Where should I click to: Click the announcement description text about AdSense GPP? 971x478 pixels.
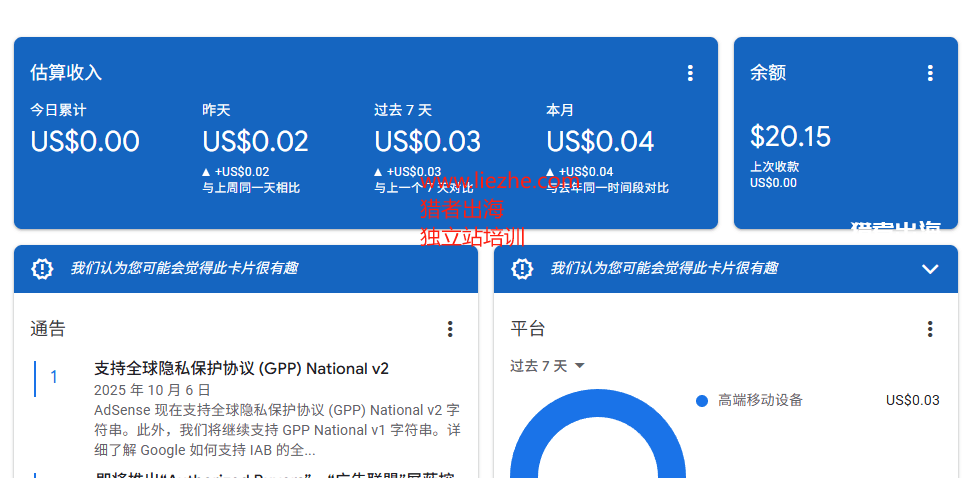277,430
